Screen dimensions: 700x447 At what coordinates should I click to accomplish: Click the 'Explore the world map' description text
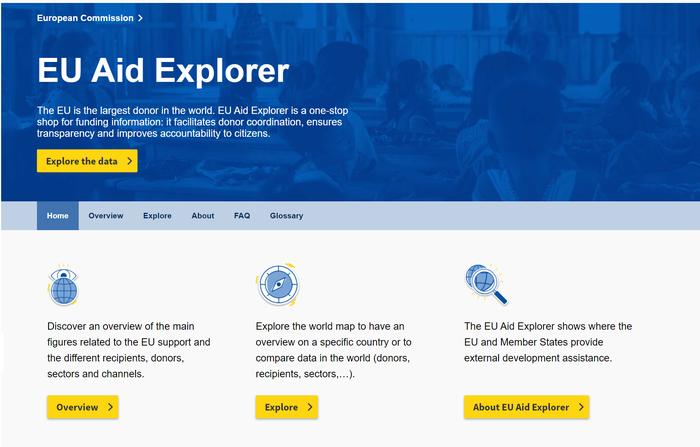333,350
